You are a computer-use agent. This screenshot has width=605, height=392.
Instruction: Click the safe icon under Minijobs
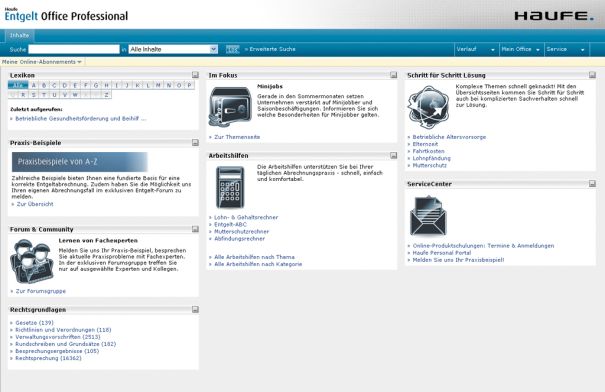coord(230,107)
